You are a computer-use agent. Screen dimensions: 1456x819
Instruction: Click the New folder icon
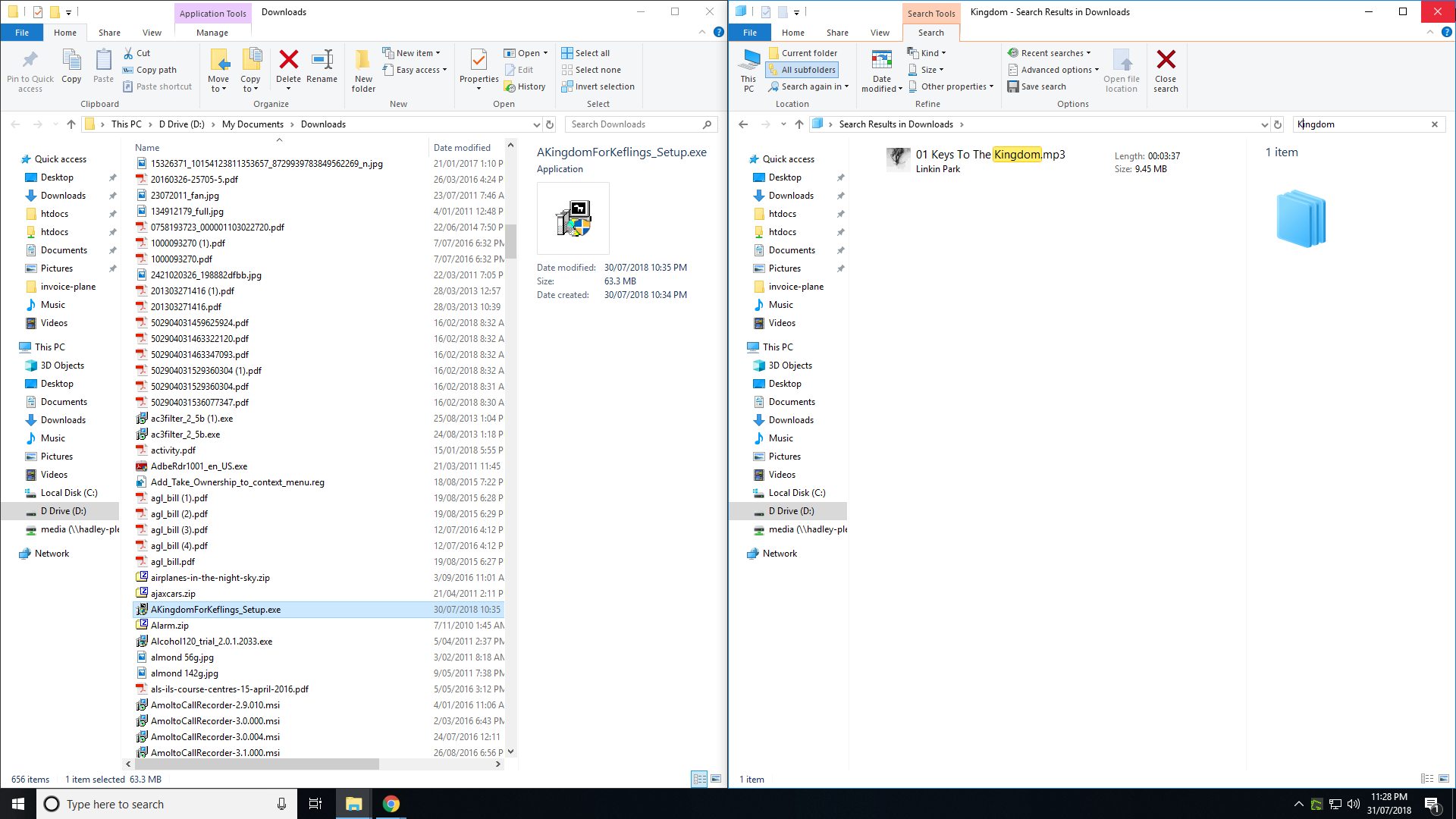point(363,59)
